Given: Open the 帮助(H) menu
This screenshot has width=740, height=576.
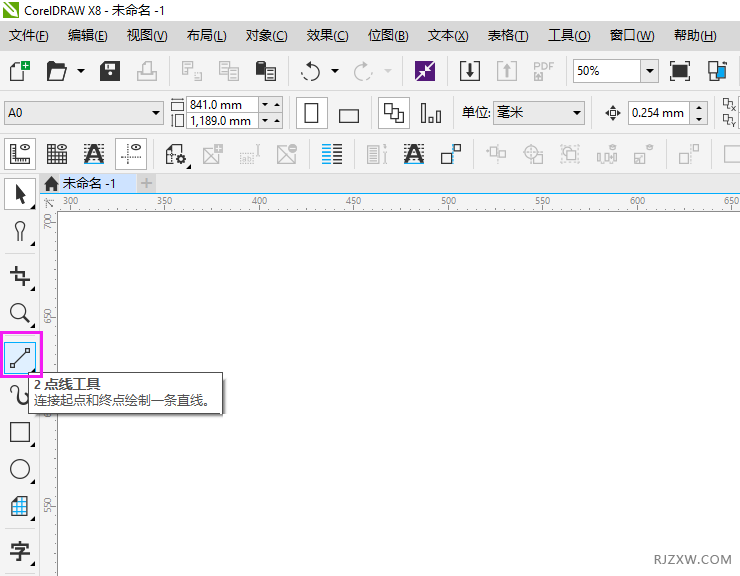Looking at the screenshot, I should tap(695, 35).
